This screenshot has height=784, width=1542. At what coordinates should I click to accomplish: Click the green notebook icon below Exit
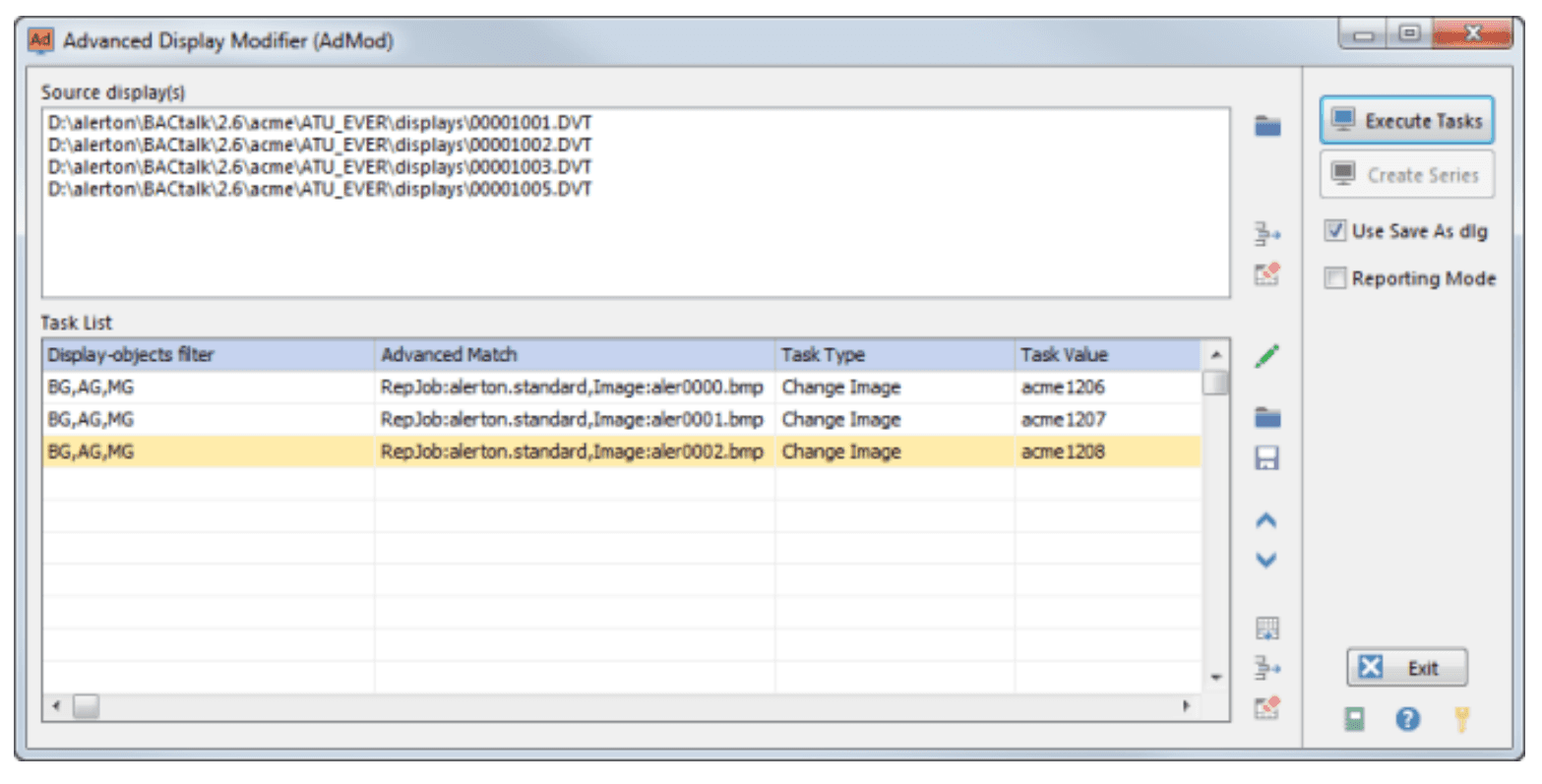coord(1355,720)
